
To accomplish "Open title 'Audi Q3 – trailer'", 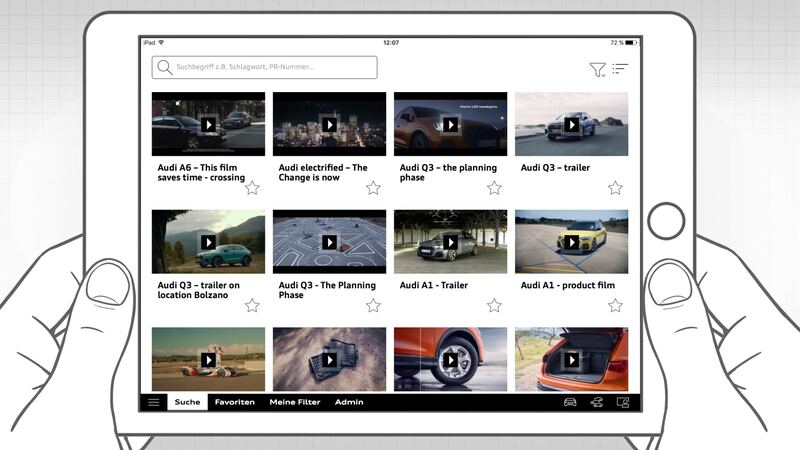I will (555, 167).
